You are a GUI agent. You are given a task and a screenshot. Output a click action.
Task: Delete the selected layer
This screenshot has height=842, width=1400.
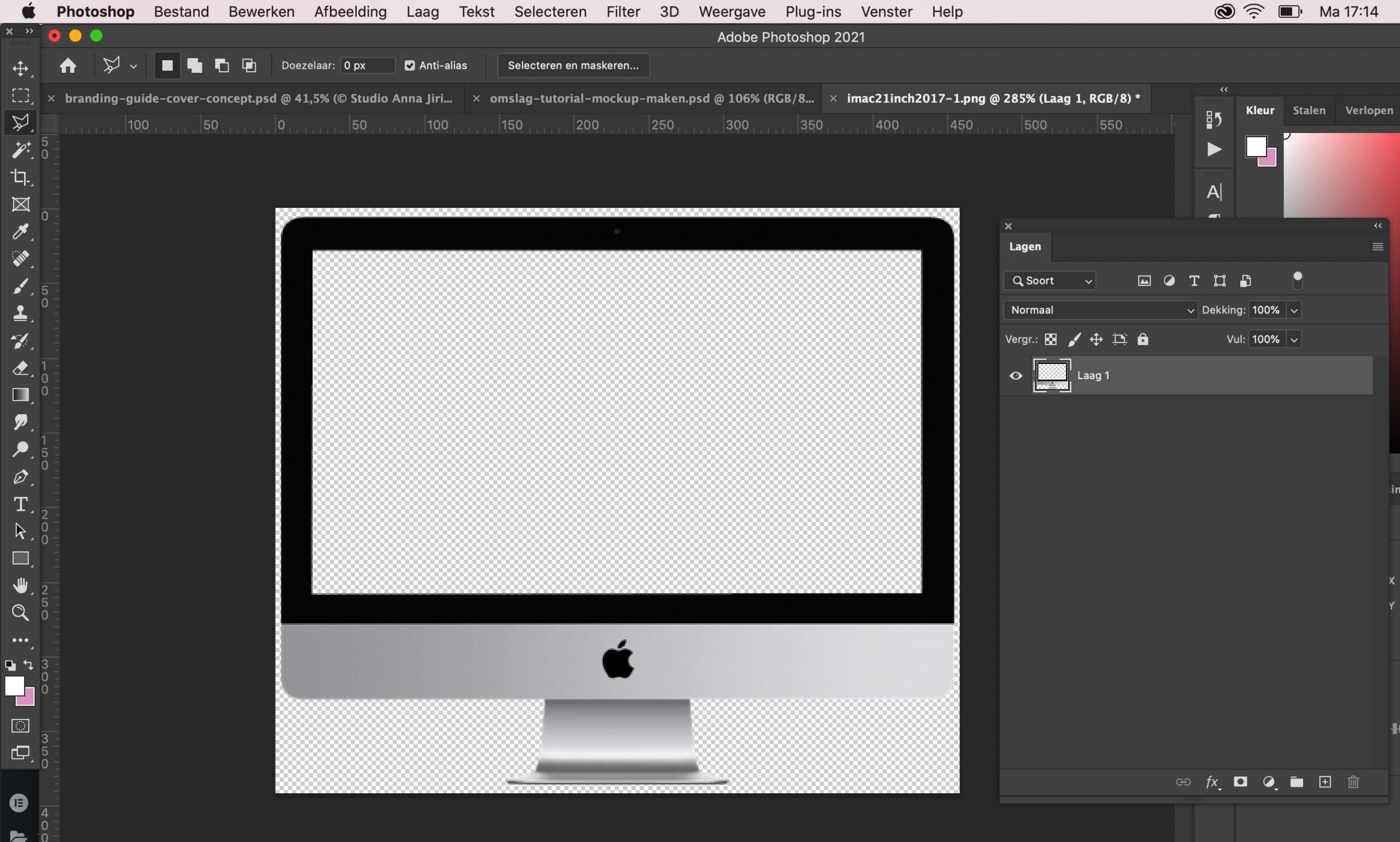point(1353,782)
